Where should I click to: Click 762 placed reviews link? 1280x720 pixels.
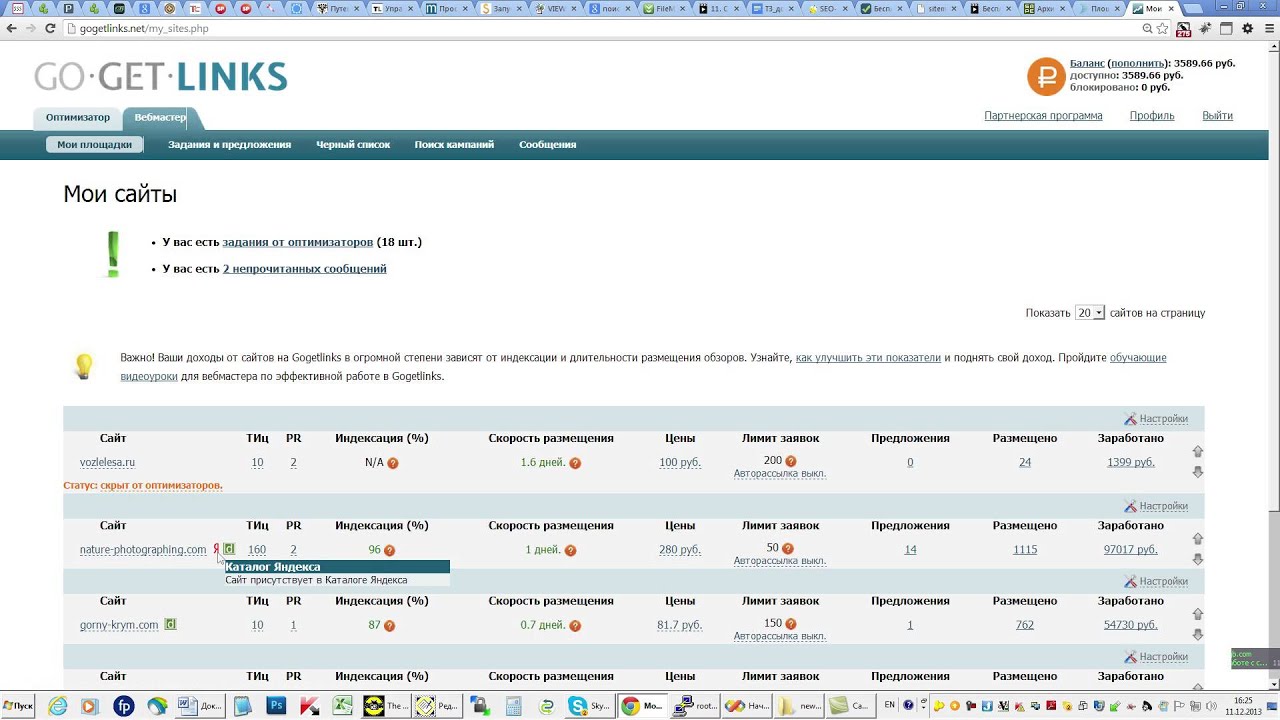(x=1025, y=625)
